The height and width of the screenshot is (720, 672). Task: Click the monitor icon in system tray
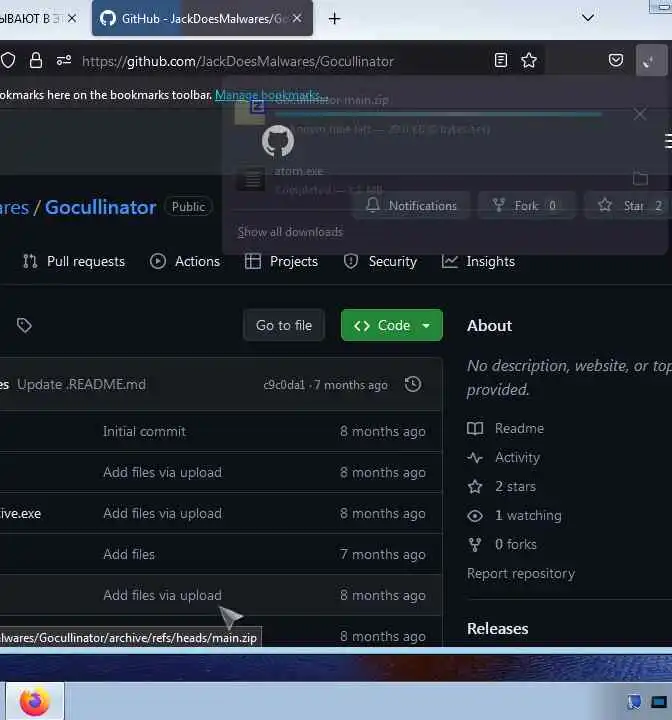[659, 702]
